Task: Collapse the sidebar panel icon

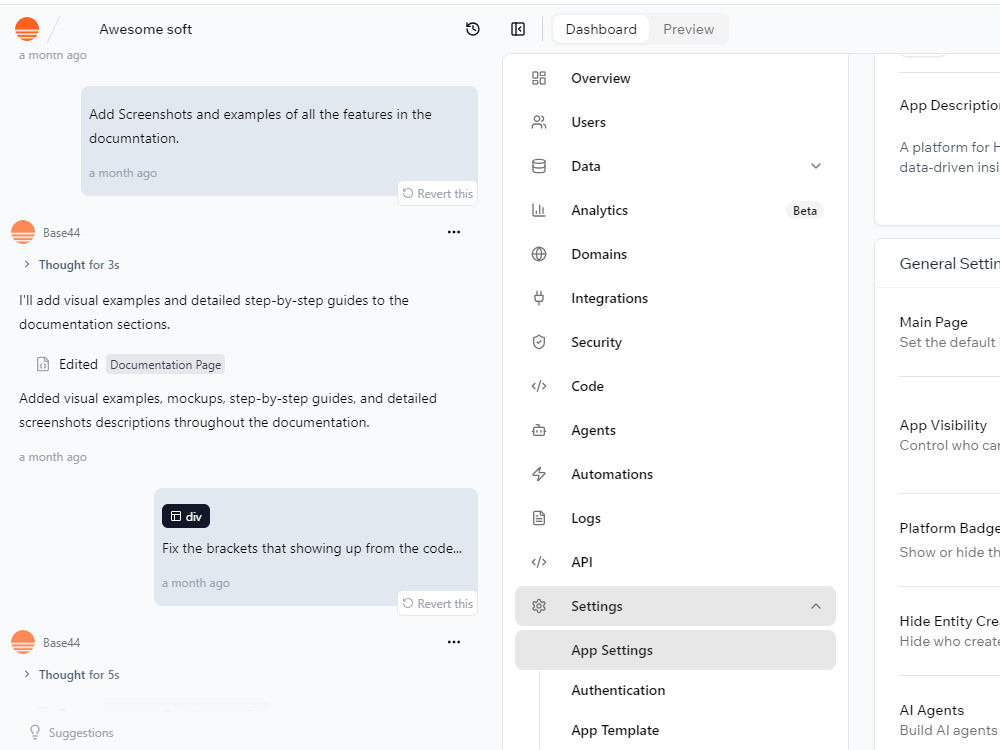Action: click(x=518, y=29)
